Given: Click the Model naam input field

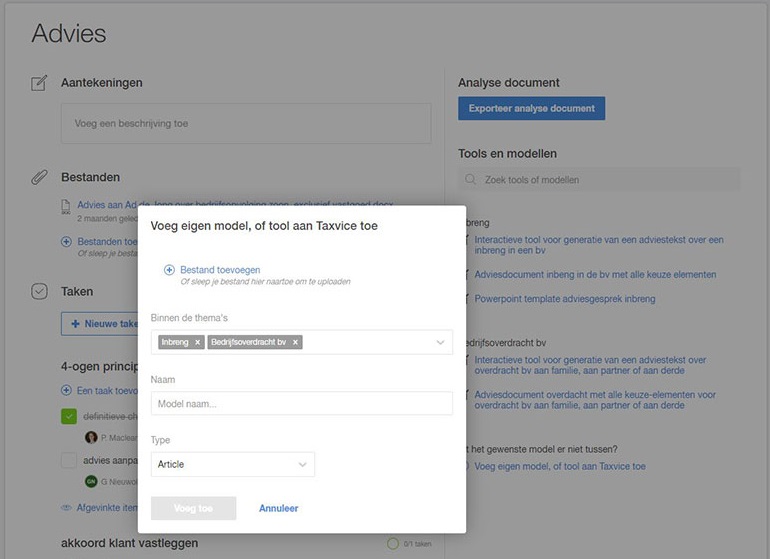Looking at the screenshot, I should (x=302, y=403).
